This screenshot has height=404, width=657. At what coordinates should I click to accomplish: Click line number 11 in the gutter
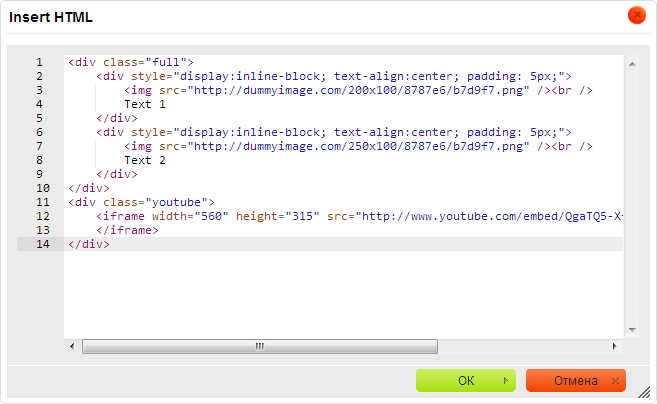pyautogui.click(x=42, y=202)
